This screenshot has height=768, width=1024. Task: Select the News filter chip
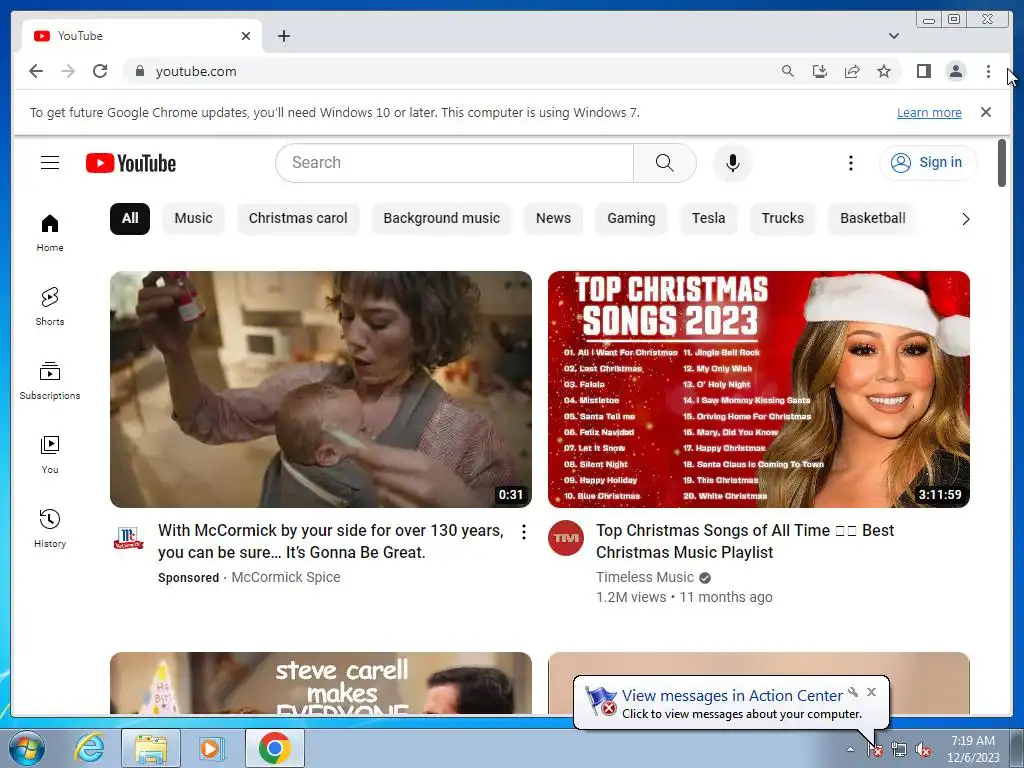click(553, 218)
